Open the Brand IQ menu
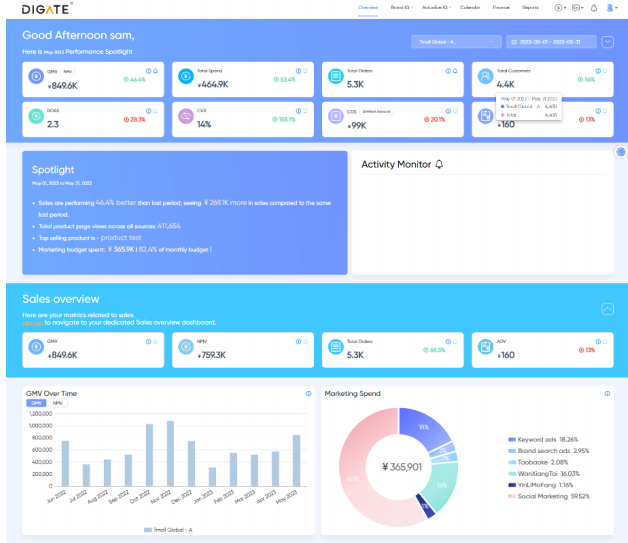The image size is (628, 543). tap(403, 7)
